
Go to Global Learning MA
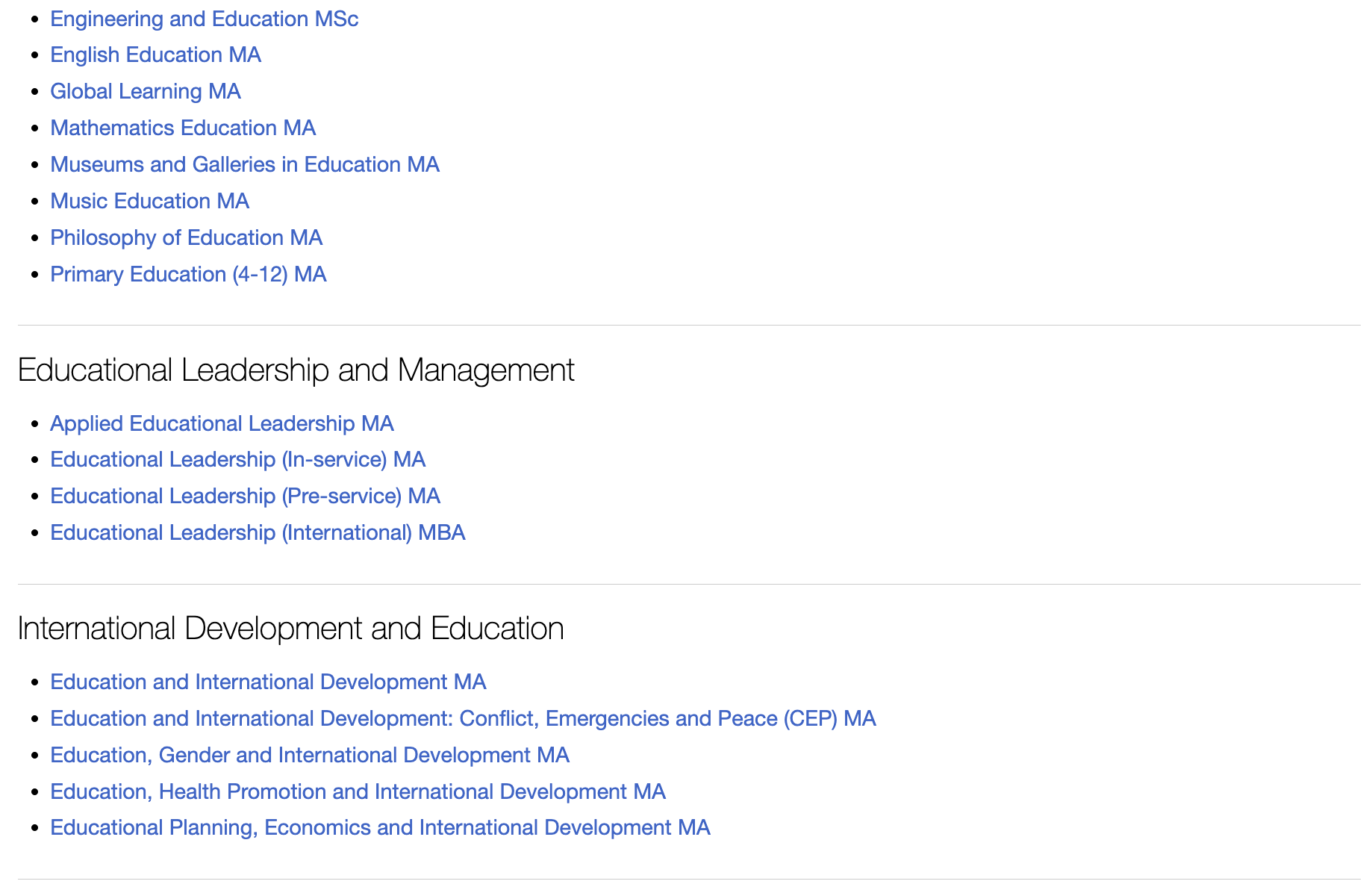coord(145,92)
